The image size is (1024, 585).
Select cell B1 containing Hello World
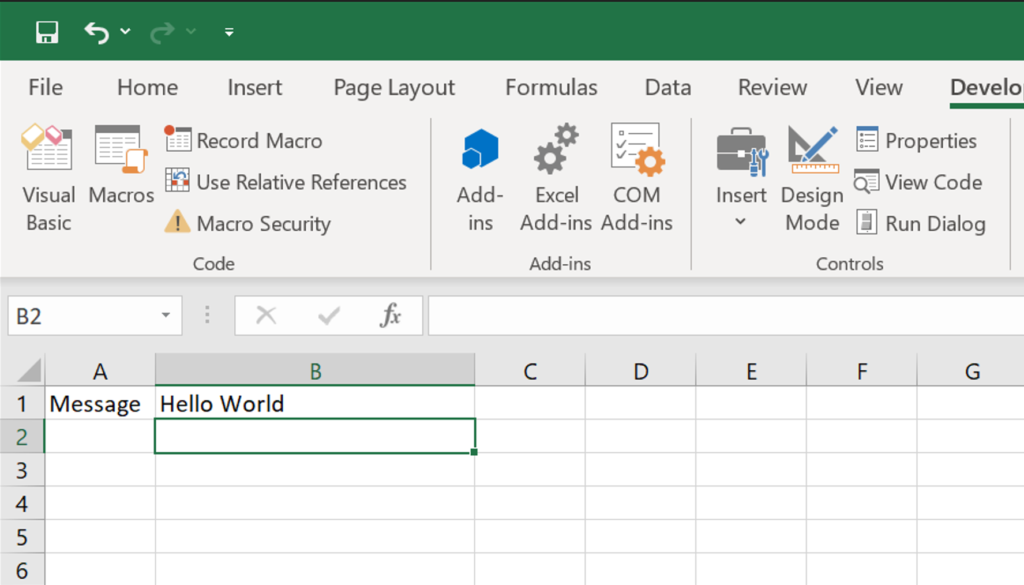point(314,404)
